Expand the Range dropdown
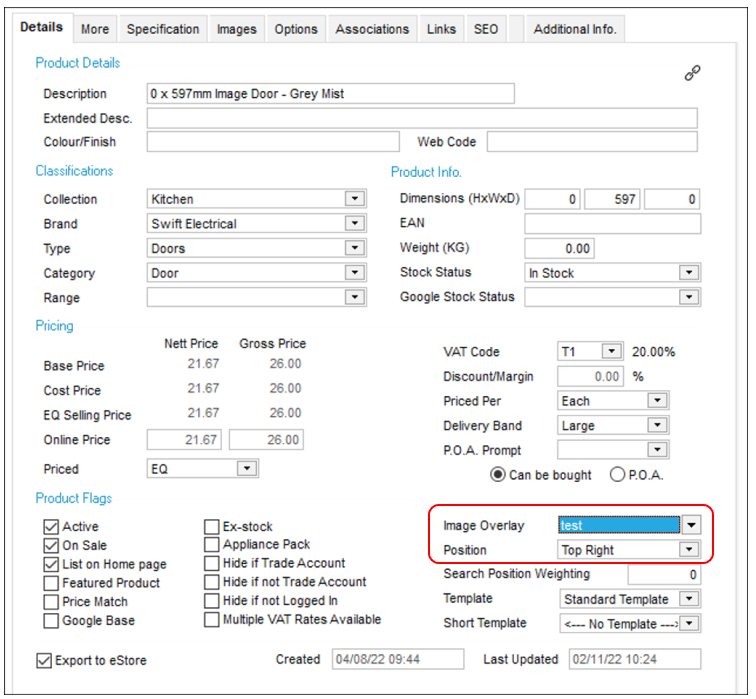Screen dimensions: 756x699 (355, 297)
